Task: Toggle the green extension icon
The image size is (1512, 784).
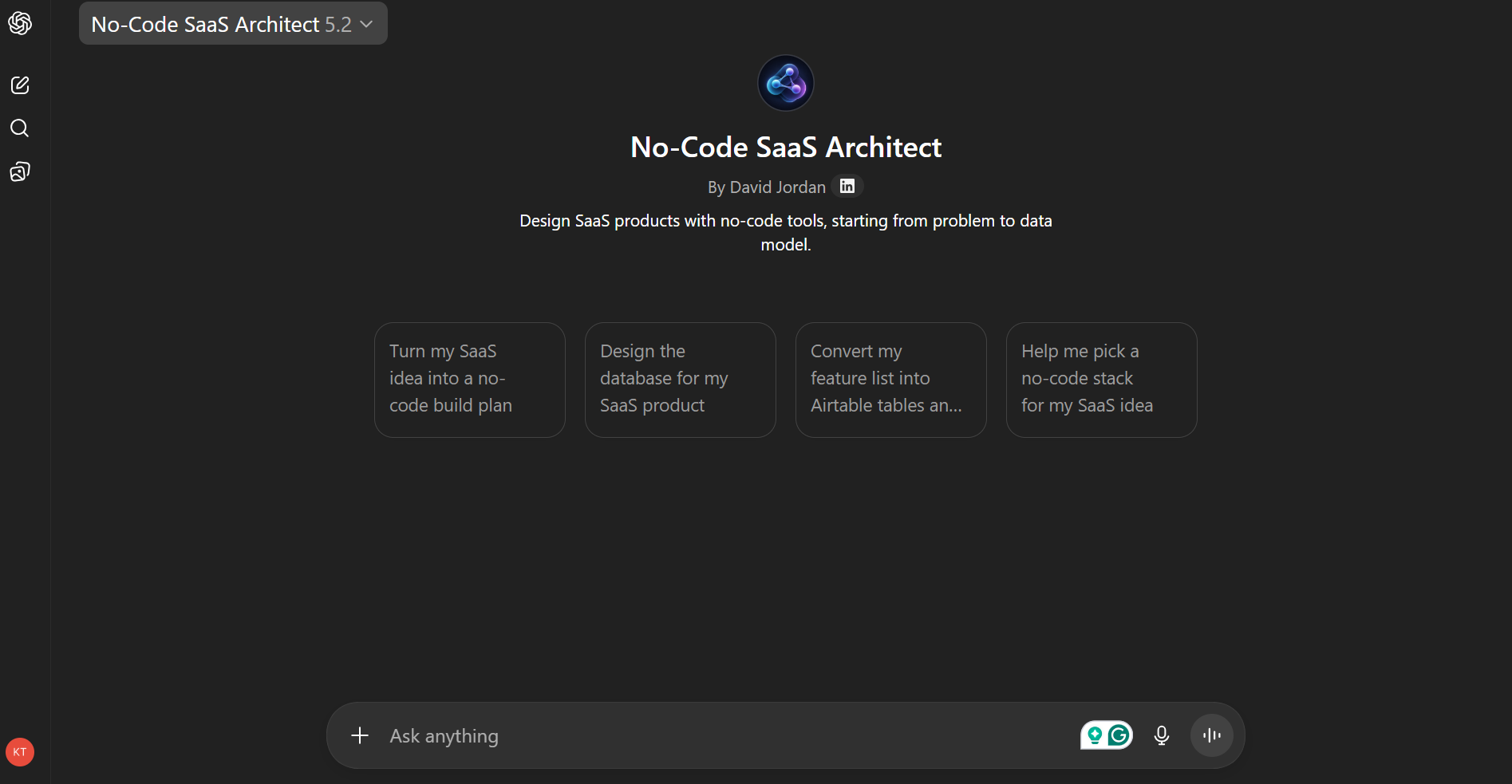Action: click(1095, 735)
